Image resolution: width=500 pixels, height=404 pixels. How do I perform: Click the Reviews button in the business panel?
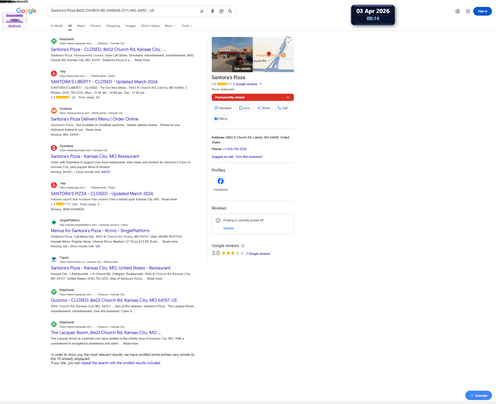[x=223, y=108]
